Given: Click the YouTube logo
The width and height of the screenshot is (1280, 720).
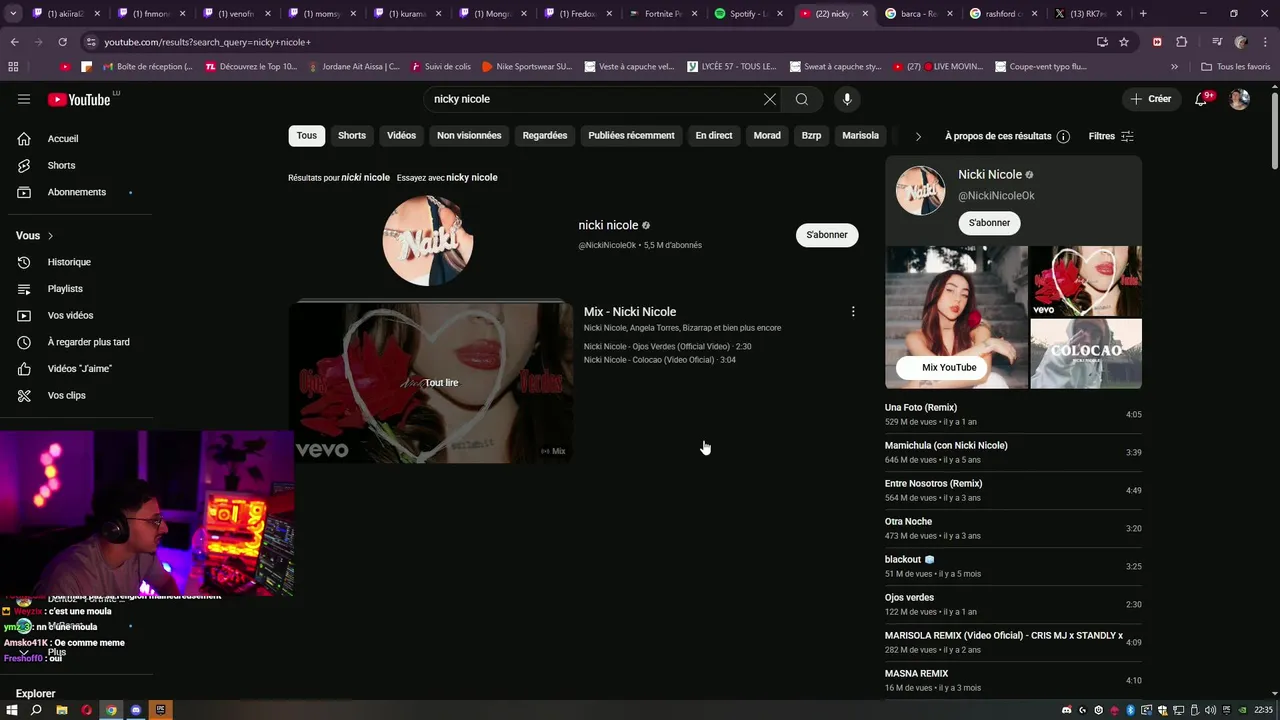Looking at the screenshot, I should (x=79, y=99).
